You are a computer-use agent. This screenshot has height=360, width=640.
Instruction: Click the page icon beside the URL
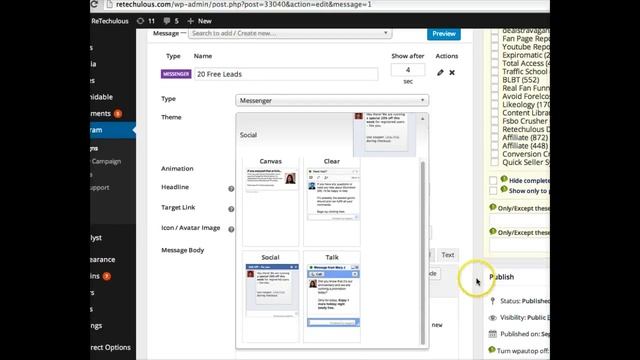click(109, 4)
